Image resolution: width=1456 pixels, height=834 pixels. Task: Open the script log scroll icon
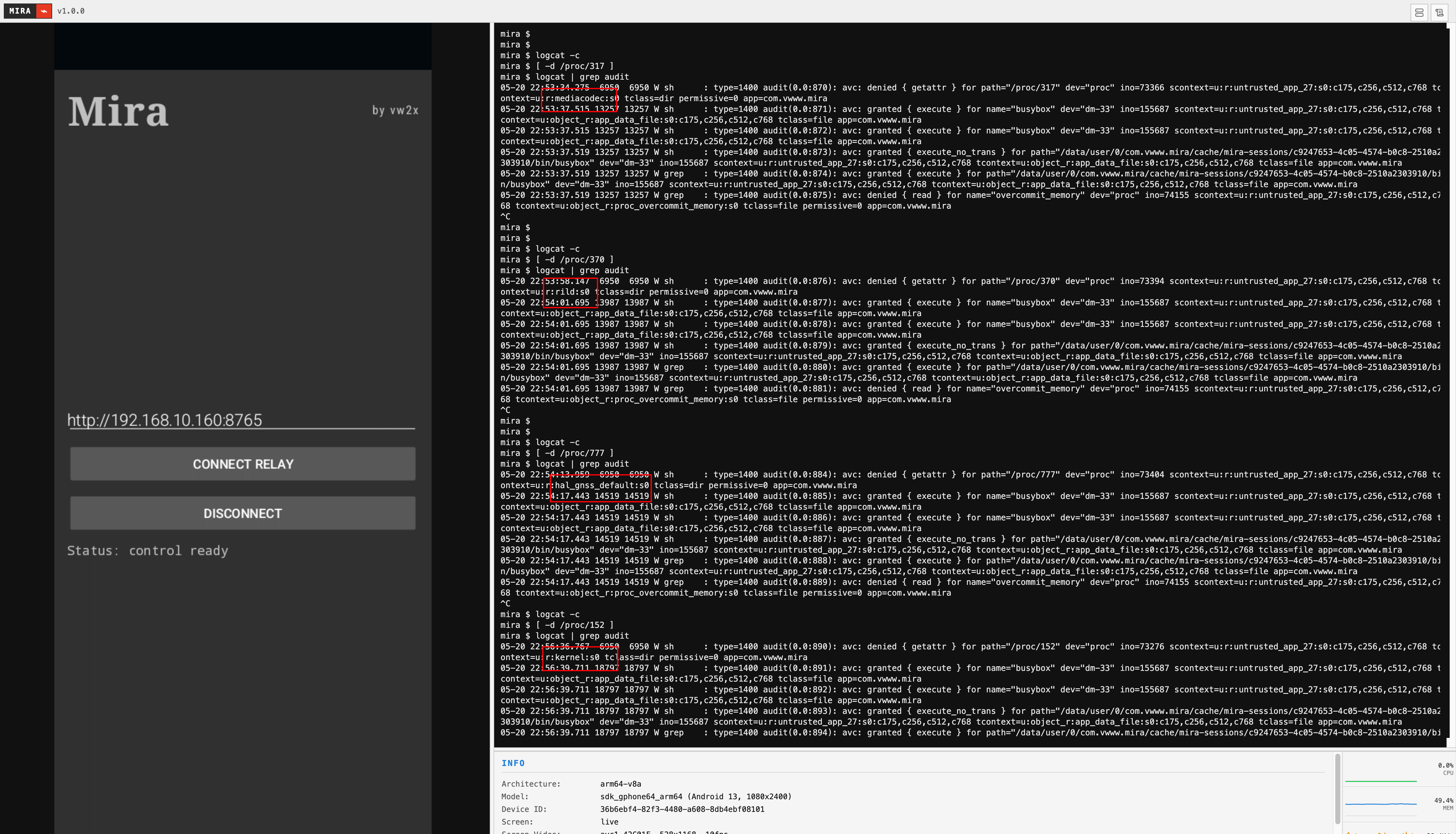(x=1439, y=12)
